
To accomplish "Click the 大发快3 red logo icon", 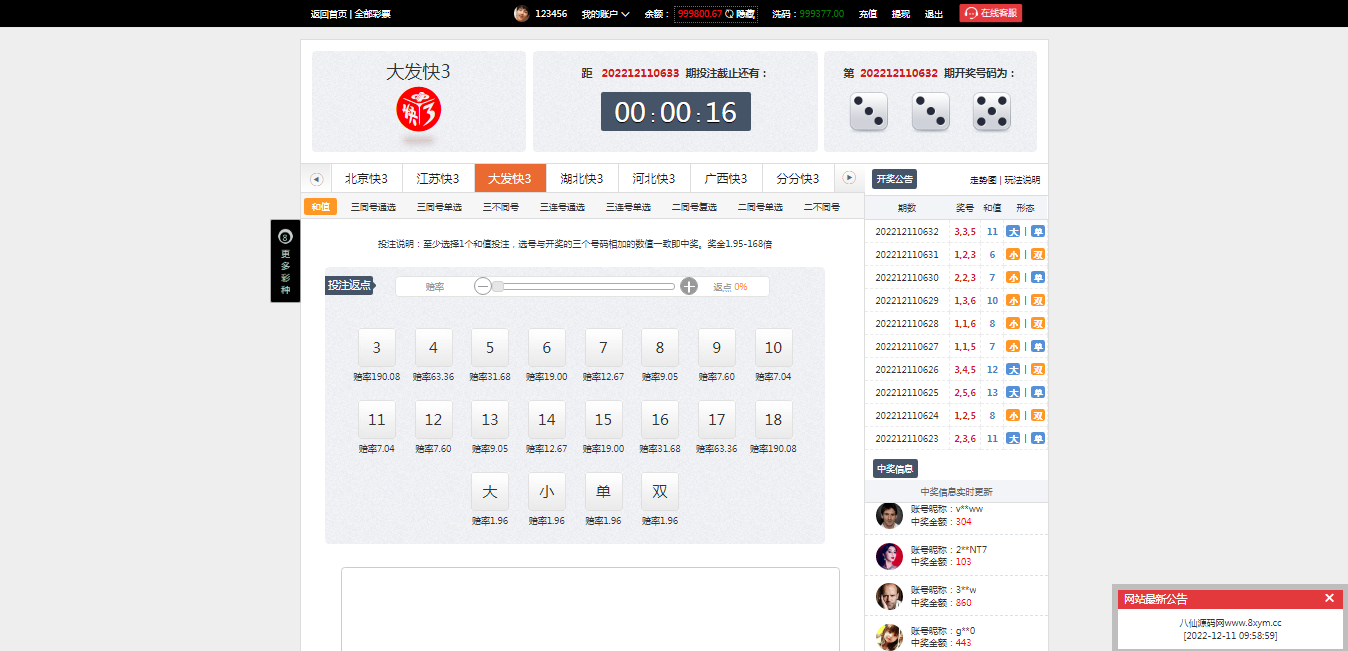I will click(x=418, y=110).
